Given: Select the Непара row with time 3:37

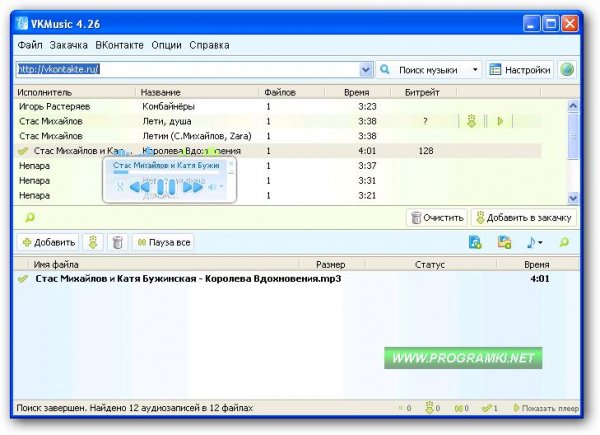Looking at the screenshot, I should (279, 166).
